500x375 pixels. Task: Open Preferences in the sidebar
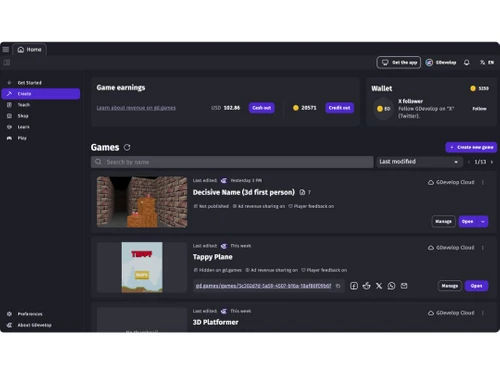41,314
